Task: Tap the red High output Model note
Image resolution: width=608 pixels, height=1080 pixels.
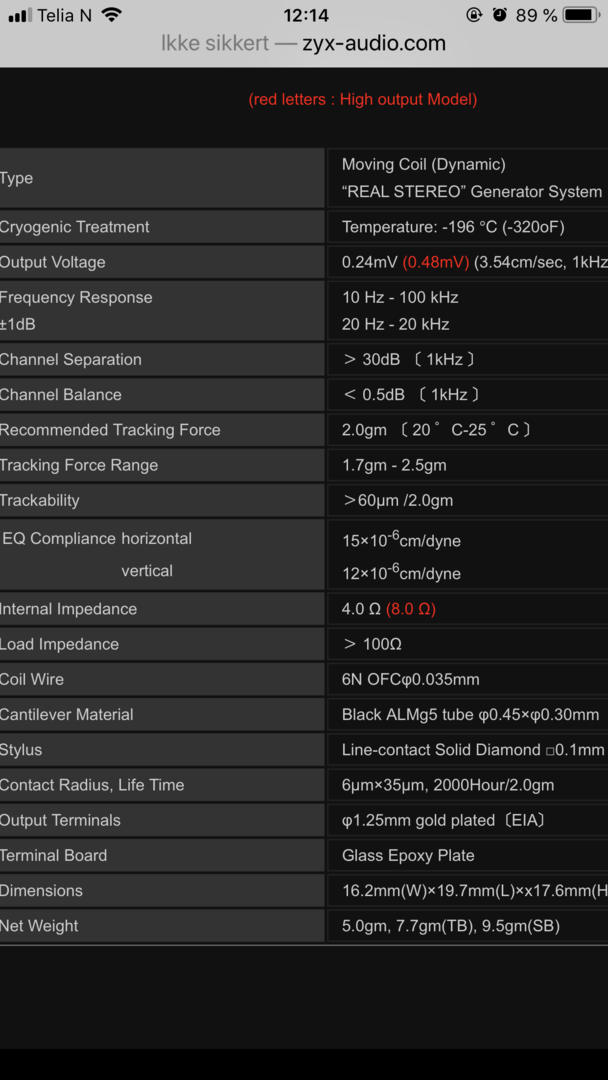Action: [x=362, y=99]
